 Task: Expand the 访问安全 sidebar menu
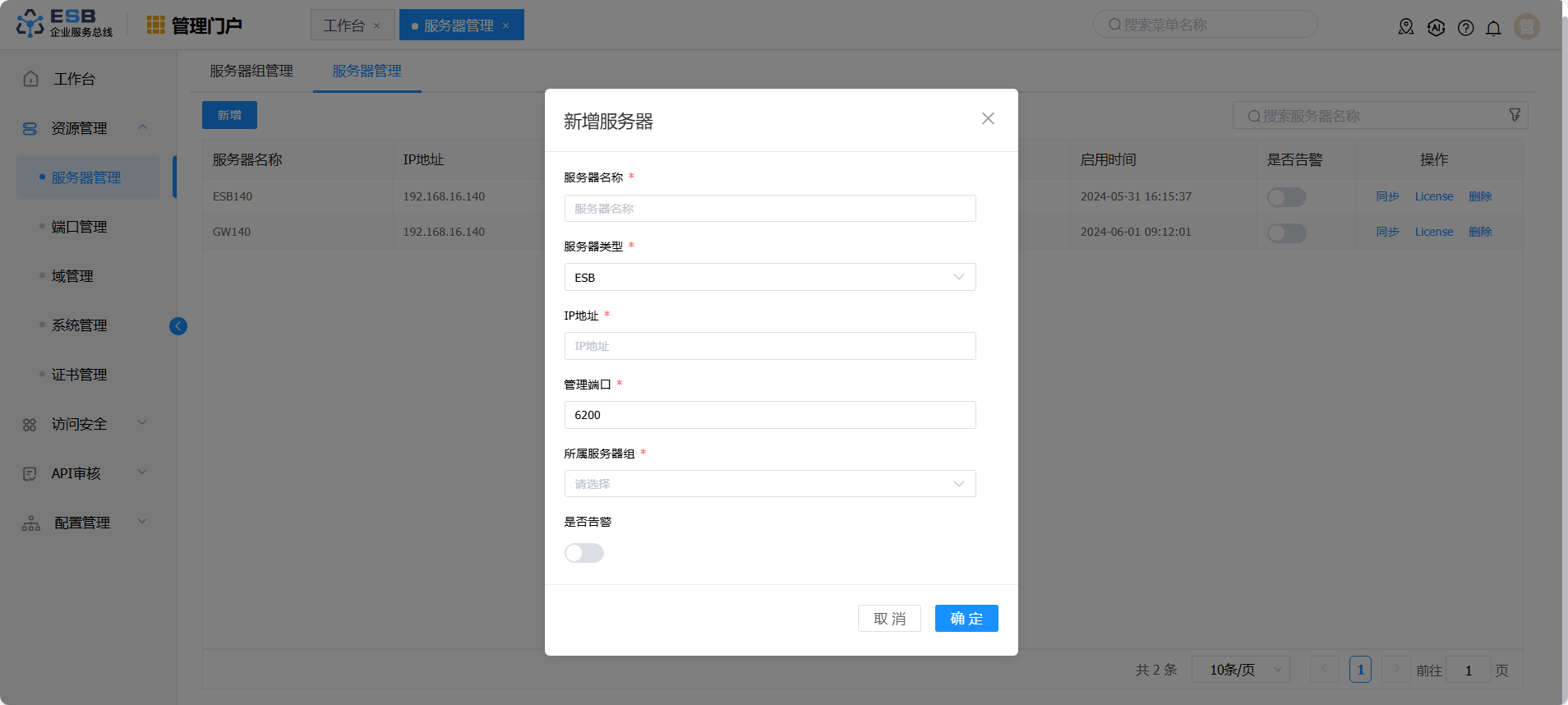[x=80, y=424]
